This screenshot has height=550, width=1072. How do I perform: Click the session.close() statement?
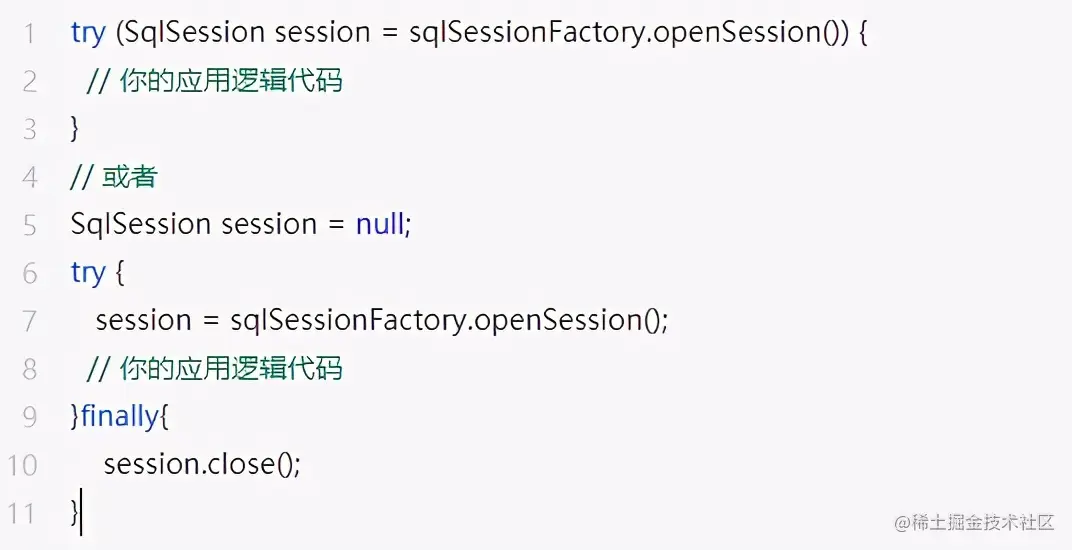click(201, 464)
